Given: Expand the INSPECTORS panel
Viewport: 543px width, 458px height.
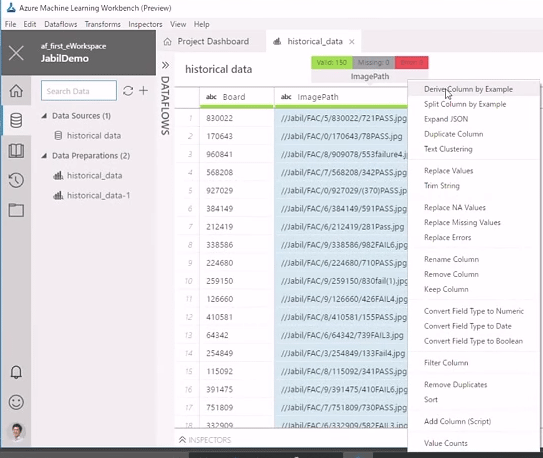Looking at the screenshot, I should tap(205, 440).
